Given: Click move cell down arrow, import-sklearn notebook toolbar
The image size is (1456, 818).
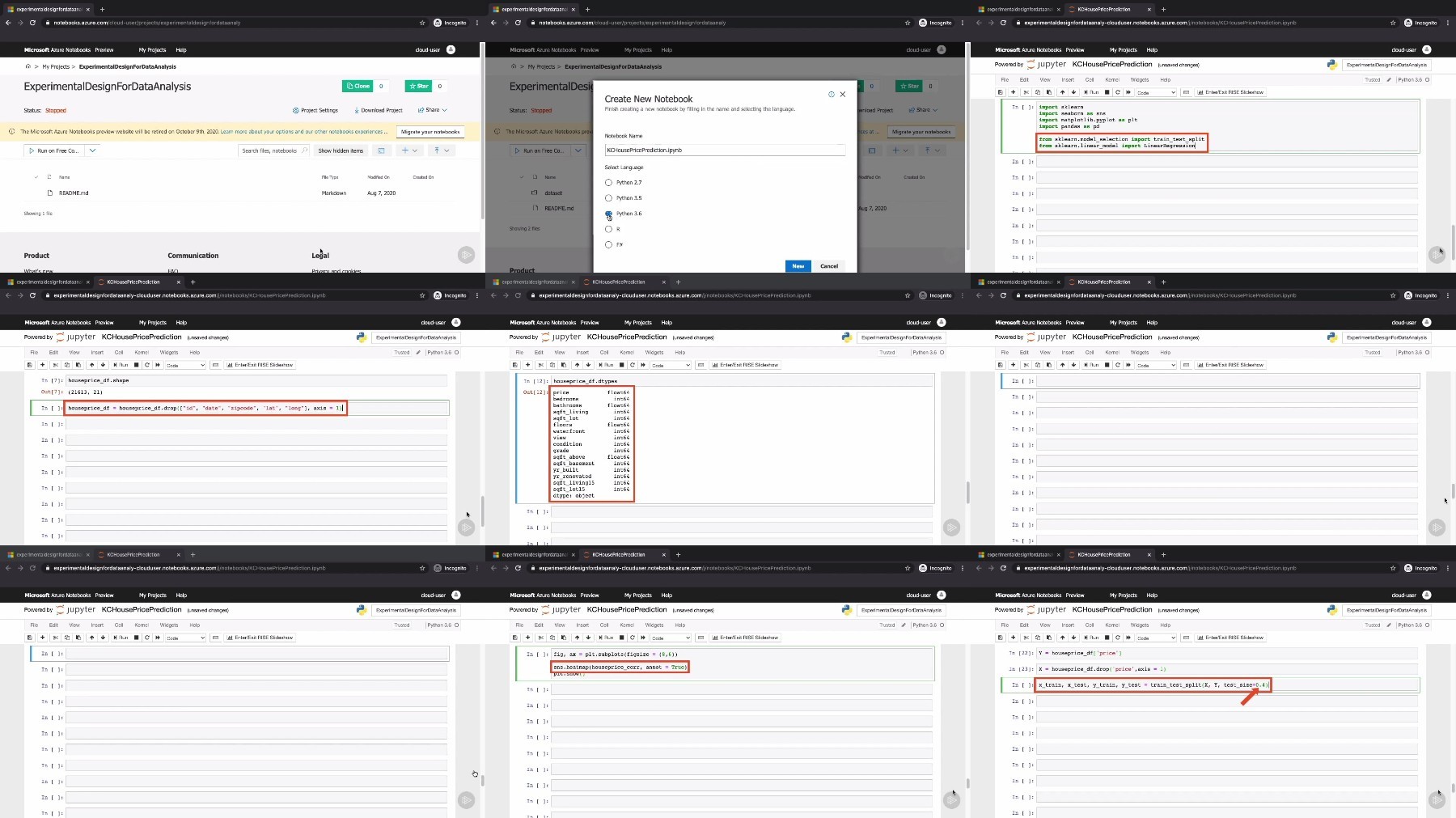Looking at the screenshot, I should point(1073,92).
